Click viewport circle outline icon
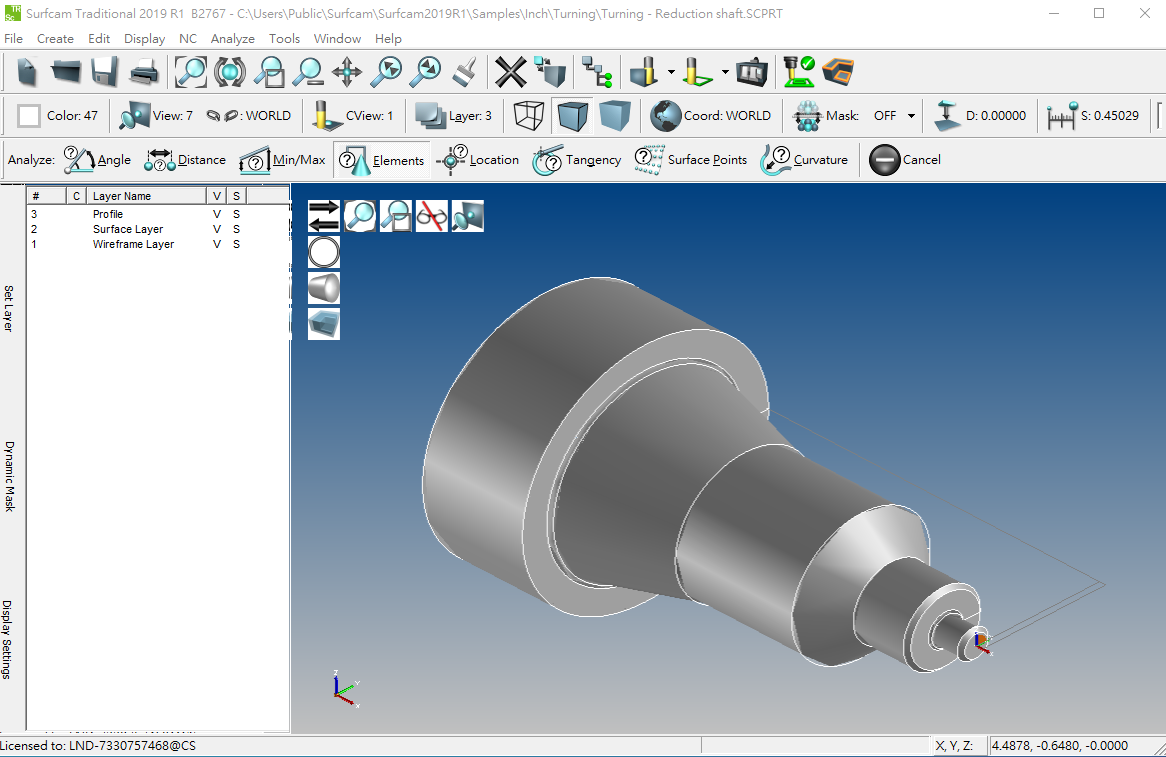This screenshot has height=757, width=1166. 323,252
